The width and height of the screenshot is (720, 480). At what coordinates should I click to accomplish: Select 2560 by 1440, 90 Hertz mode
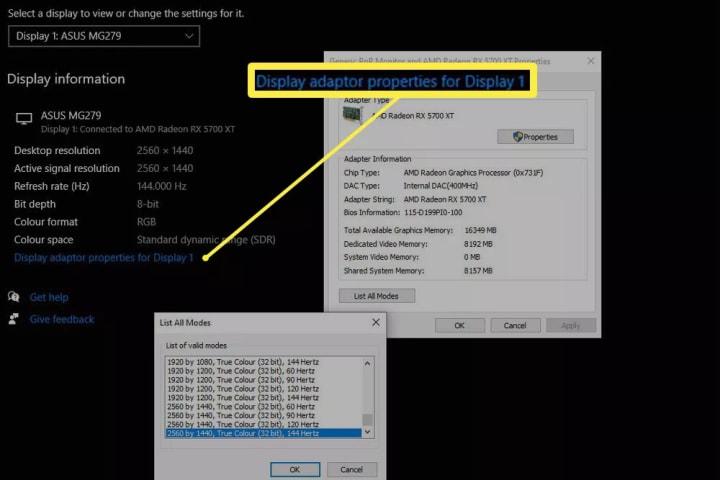[x=264, y=415]
